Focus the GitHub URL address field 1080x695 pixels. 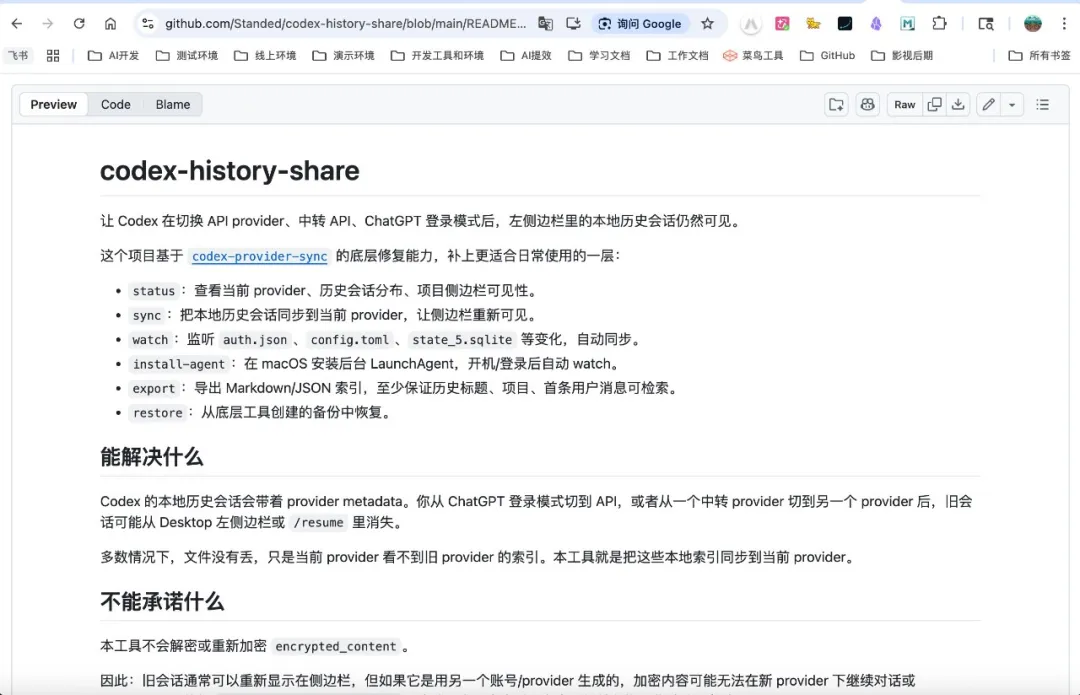345,23
